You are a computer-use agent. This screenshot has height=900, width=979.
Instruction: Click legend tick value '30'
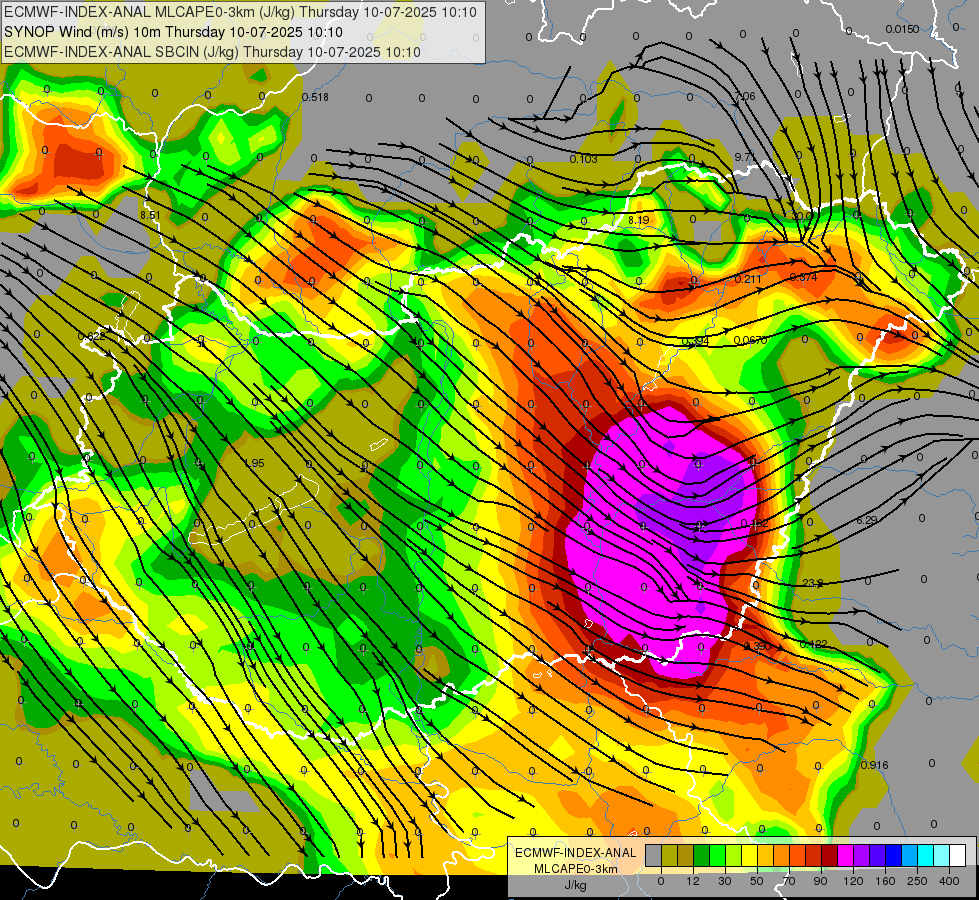pos(725,881)
